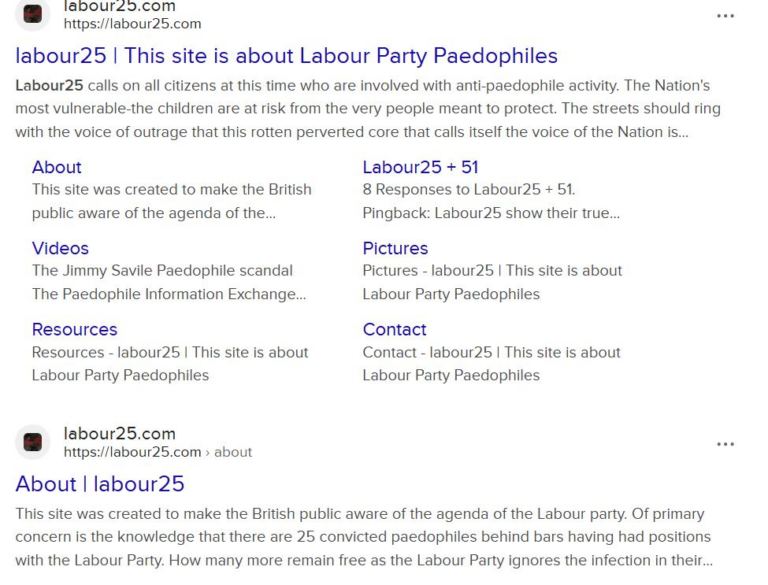
Task: Select the Pictures sitelink
Action: tap(395, 248)
